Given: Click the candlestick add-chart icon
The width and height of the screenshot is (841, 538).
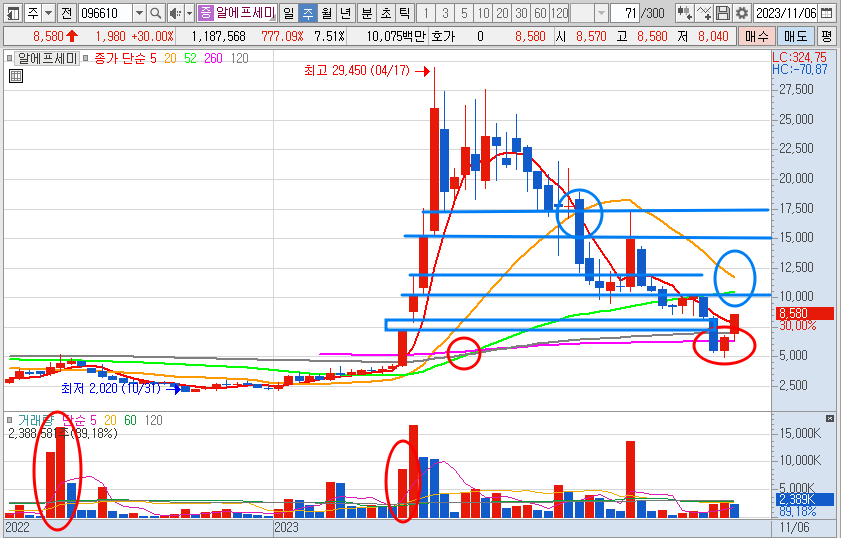Looking at the screenshot, I should coord(684,13).
